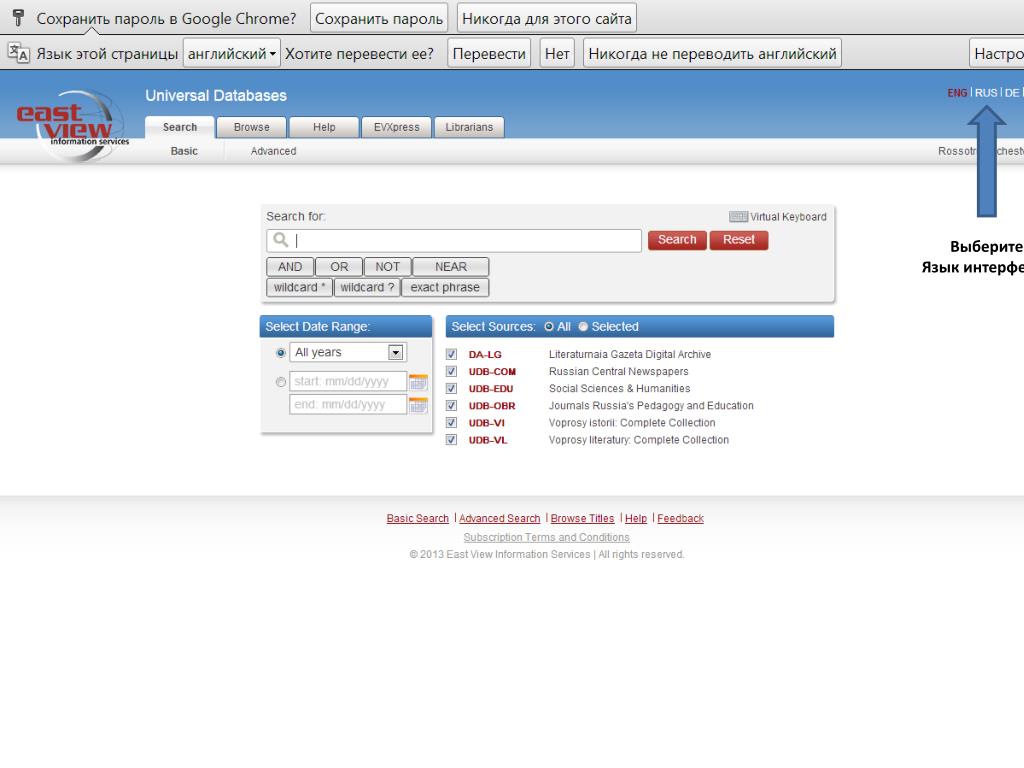This screenshot has height=768, width=1024.
Task: Switch to the Browse tab
Action: click(x=251, y=127)
